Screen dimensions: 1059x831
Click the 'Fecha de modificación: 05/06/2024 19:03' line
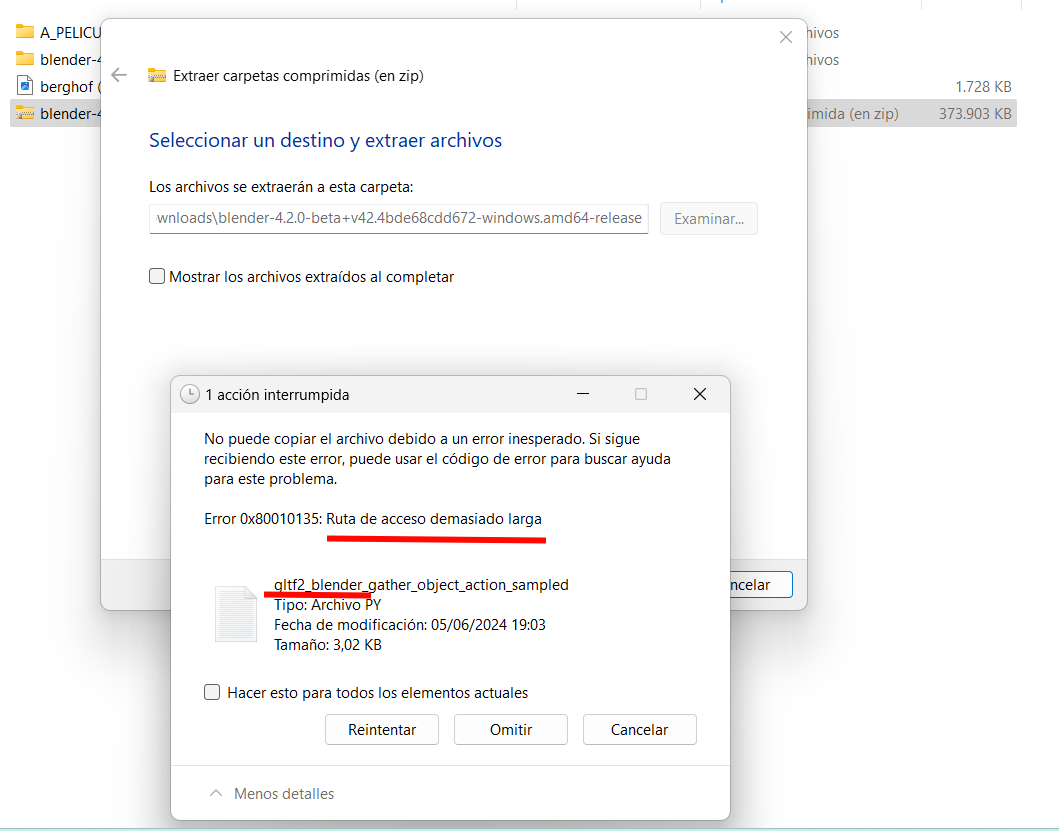pyautogui.click(x=410, y=625)
